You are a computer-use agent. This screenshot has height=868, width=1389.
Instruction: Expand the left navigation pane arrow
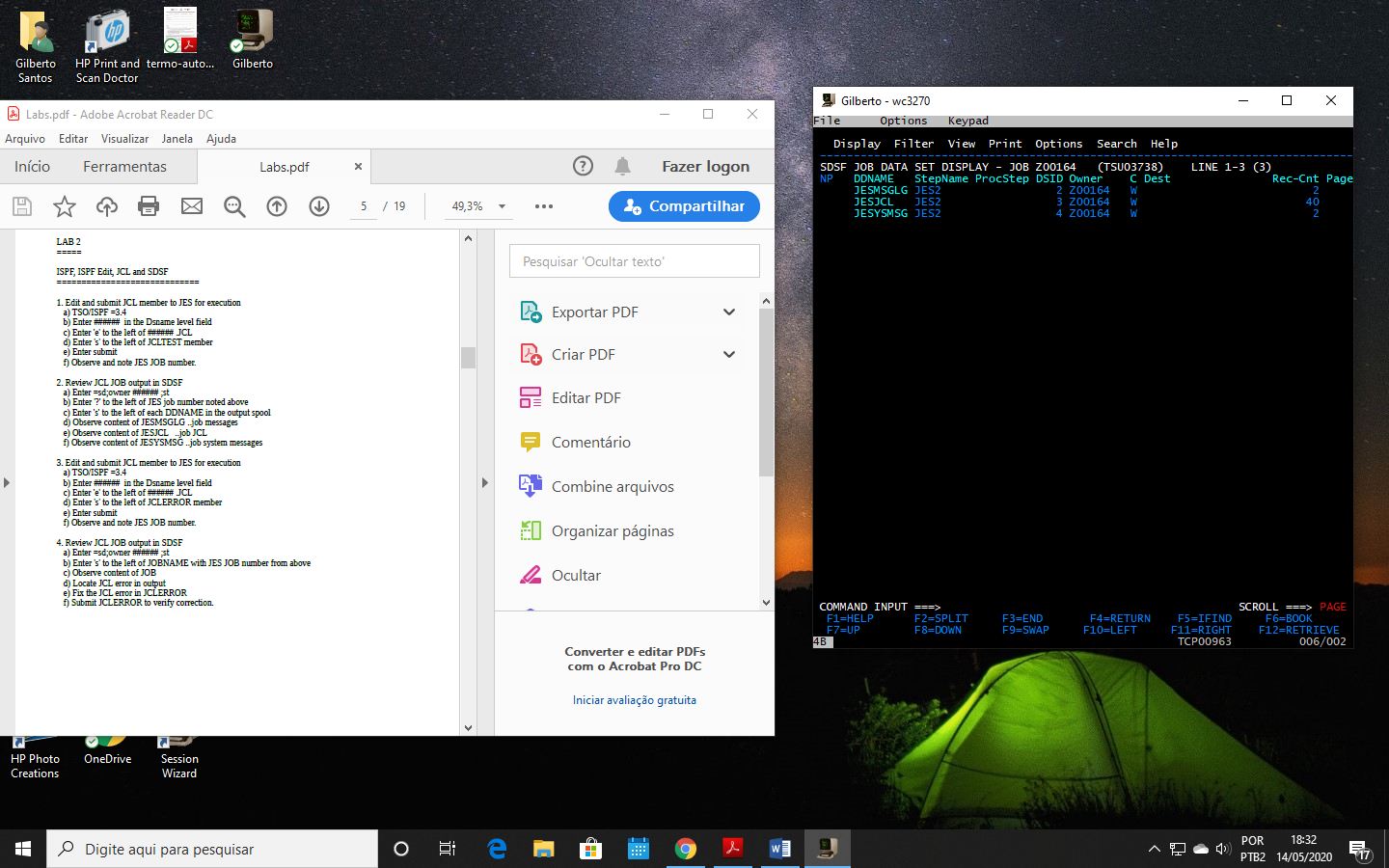tap(7, 482)
